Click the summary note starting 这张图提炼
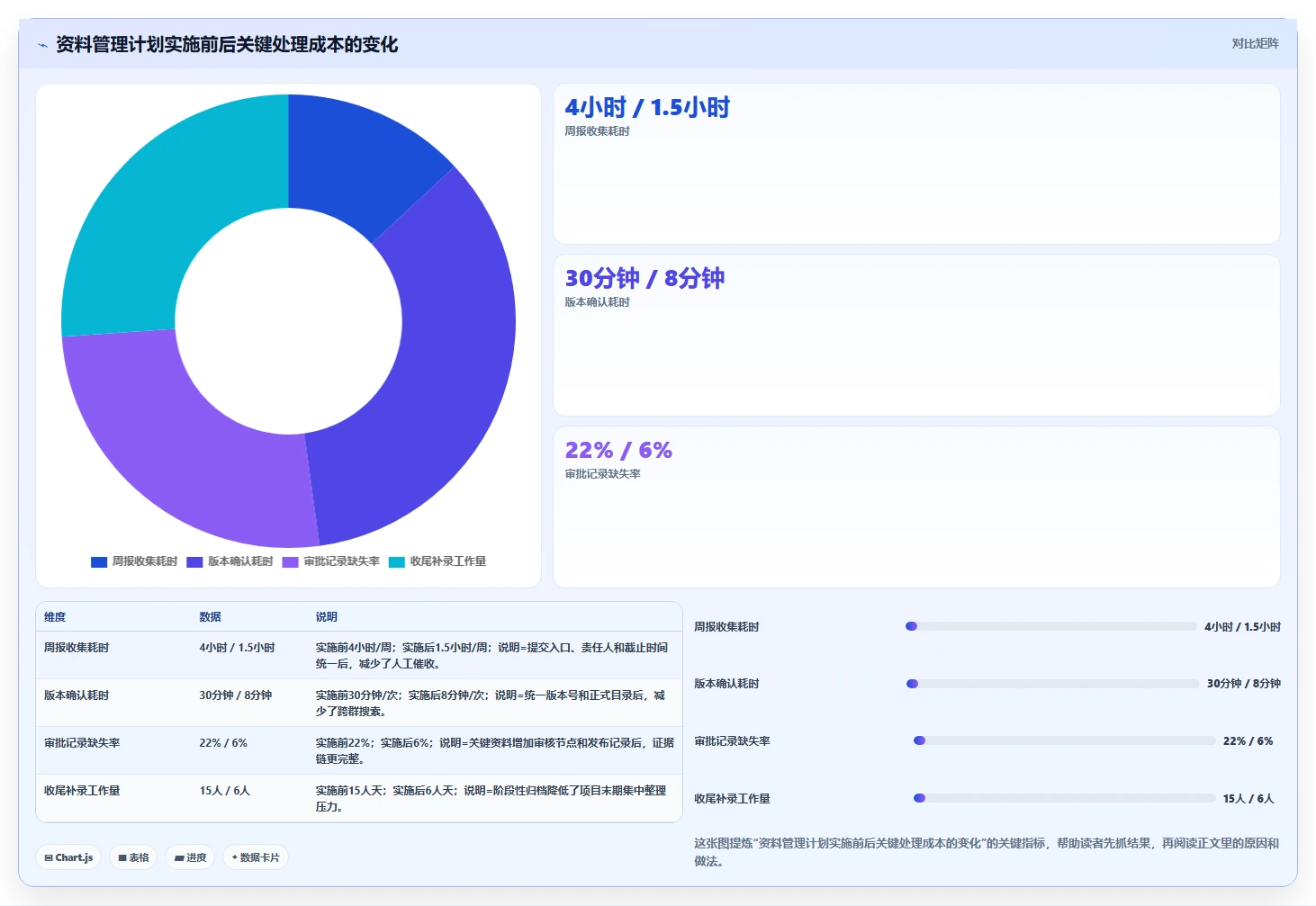Screen dimensions: 1316x906 tap(987, 852)
